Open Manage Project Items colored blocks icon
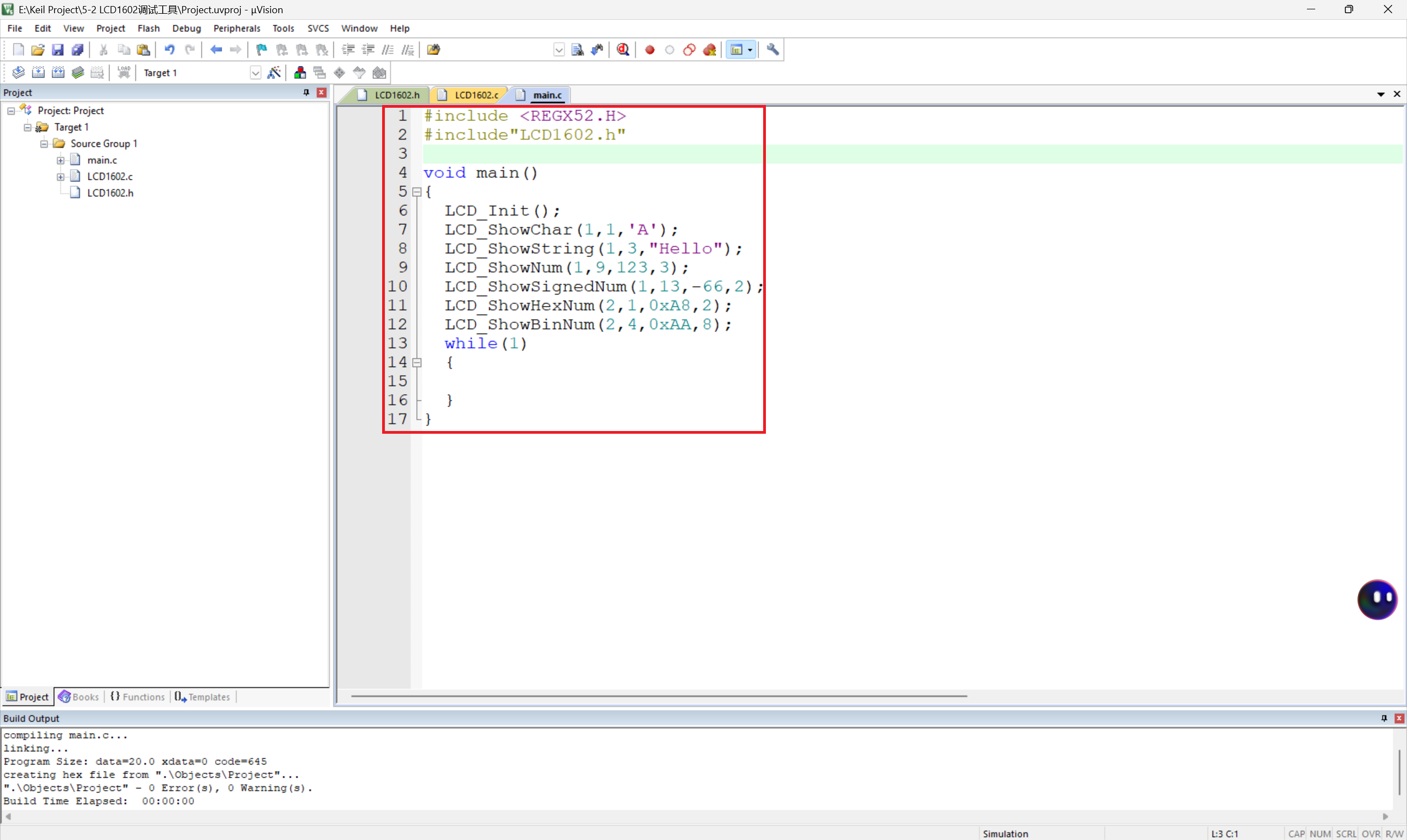The image size is (1407, 840). pos(300,73)
